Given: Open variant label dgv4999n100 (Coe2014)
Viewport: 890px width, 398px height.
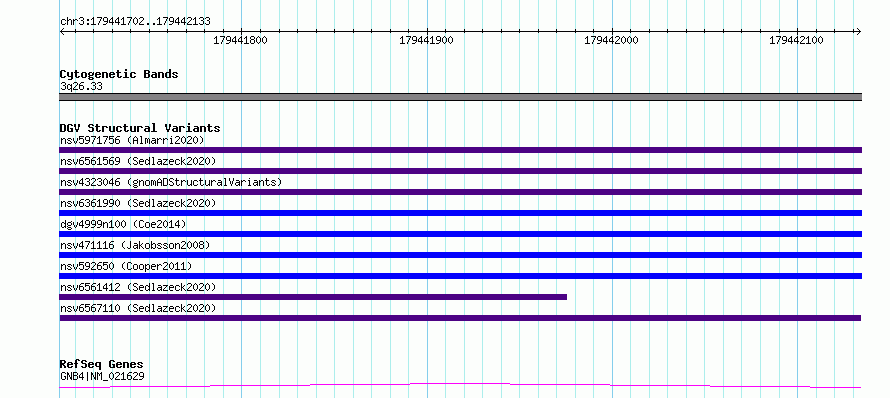Looking at the screenshot, I should click(x=123, y=224).
